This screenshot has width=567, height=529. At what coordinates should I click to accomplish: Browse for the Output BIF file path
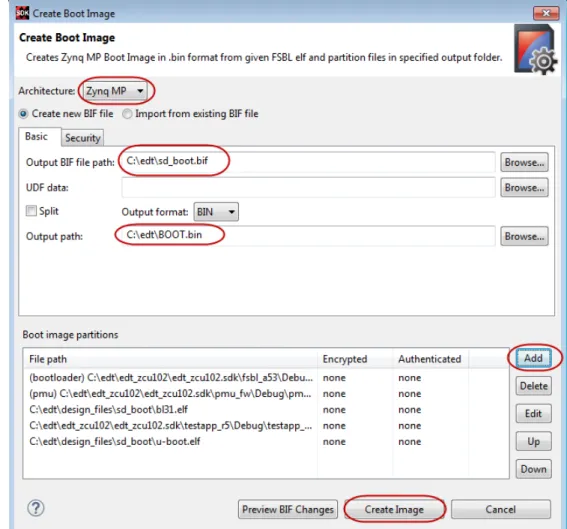click(x=524, y=162)
